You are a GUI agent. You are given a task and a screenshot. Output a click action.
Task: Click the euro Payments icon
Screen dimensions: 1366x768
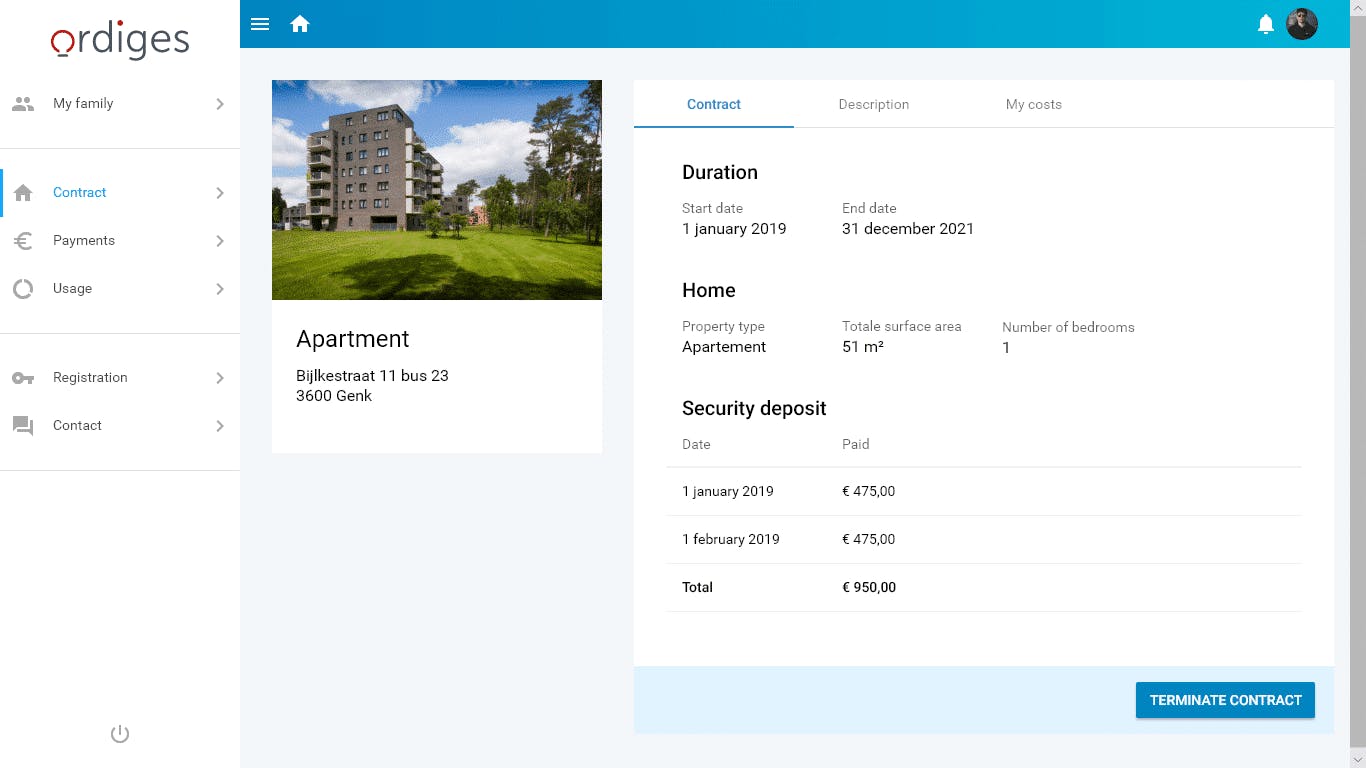coord(23,241)
